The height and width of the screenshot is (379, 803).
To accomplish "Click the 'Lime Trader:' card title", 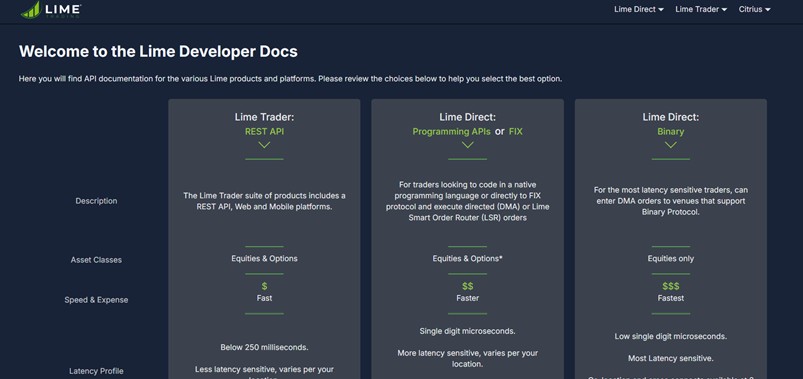I will (x=264, y=117).
